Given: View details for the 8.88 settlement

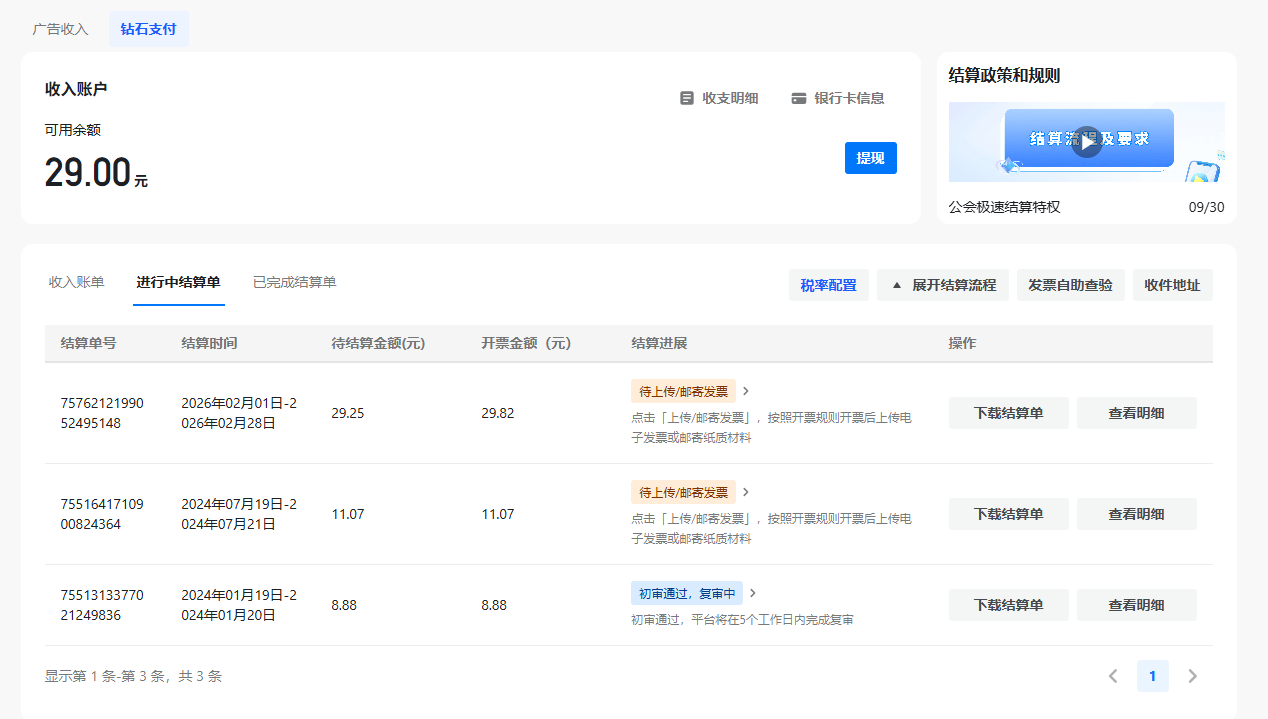Looking at the screenshot, I should 1136,605.
